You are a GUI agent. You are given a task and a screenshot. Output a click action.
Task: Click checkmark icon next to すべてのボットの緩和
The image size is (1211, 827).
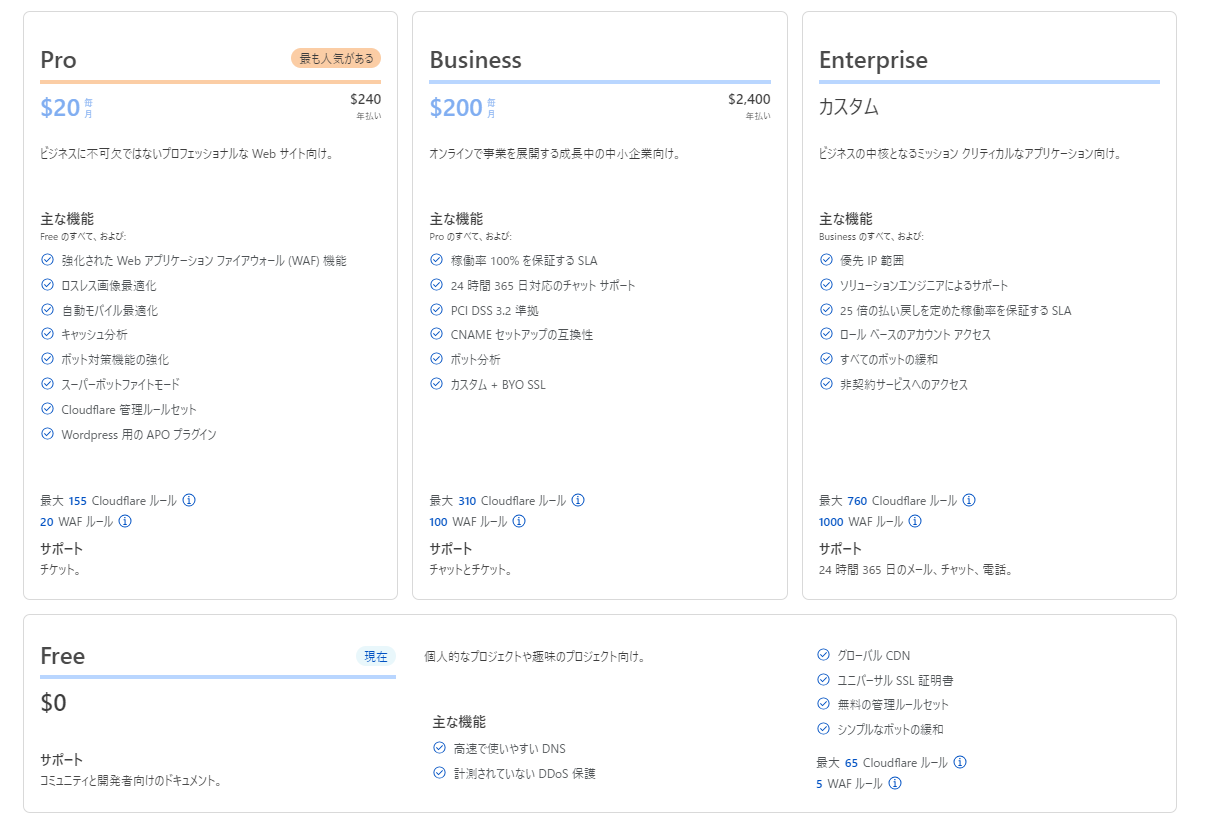[826, 358]
